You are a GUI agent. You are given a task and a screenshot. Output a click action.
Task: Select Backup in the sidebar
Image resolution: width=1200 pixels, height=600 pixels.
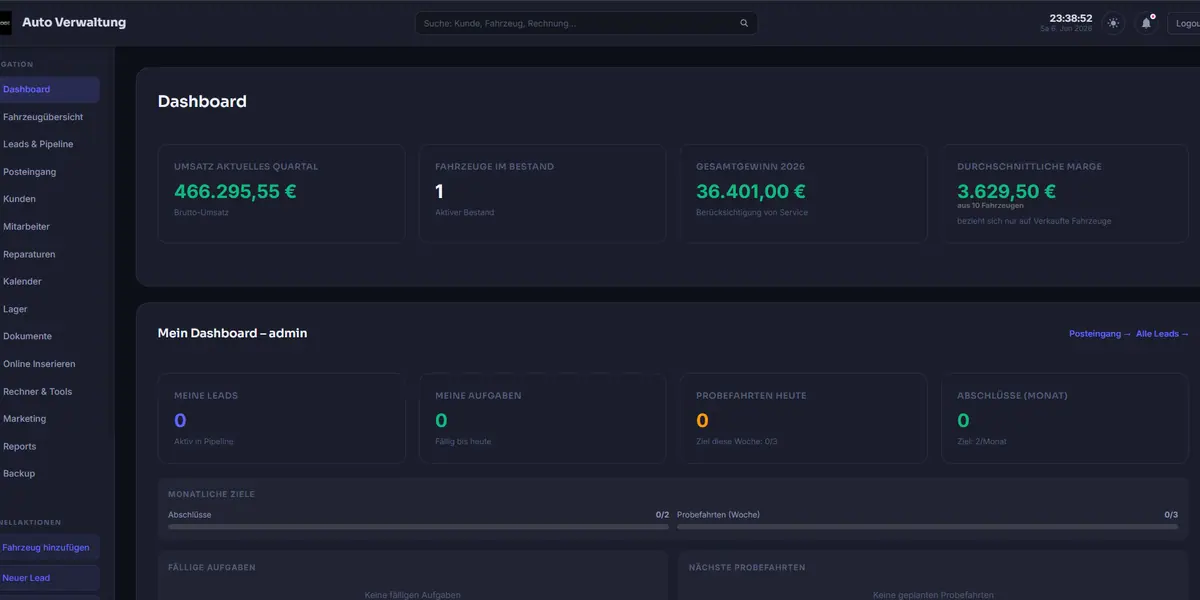point(48,474)
